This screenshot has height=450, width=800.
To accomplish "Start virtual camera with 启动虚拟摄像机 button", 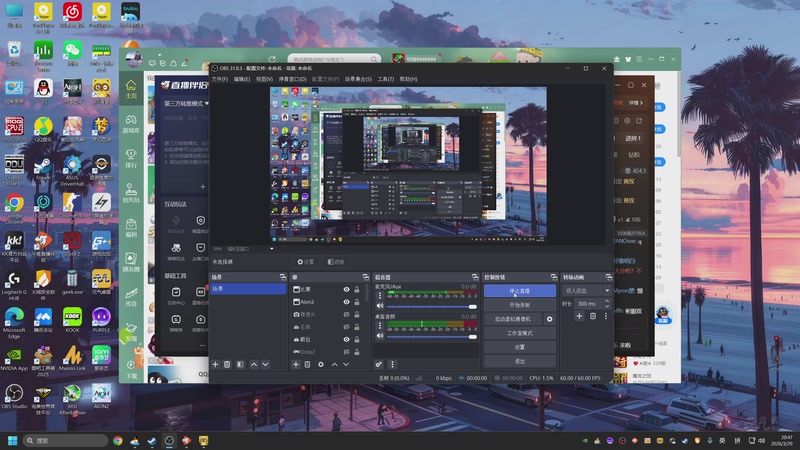I will 513,319.
